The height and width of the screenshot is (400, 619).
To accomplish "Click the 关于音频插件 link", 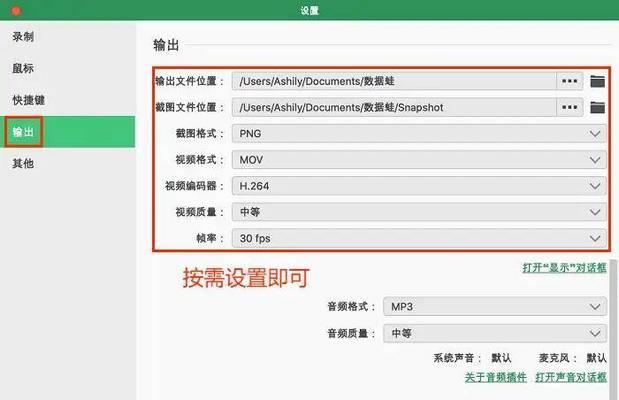I will coord(495,377).
